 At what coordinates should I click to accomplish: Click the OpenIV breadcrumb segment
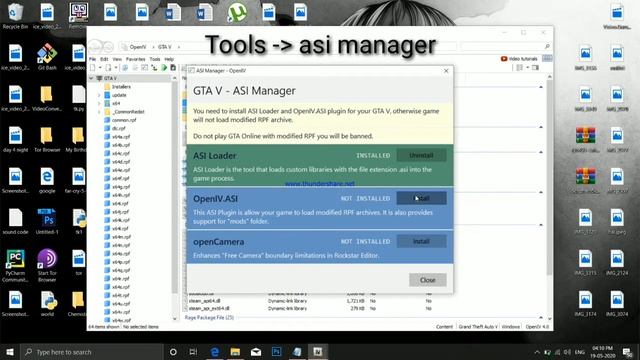click(x=138, y=47)
